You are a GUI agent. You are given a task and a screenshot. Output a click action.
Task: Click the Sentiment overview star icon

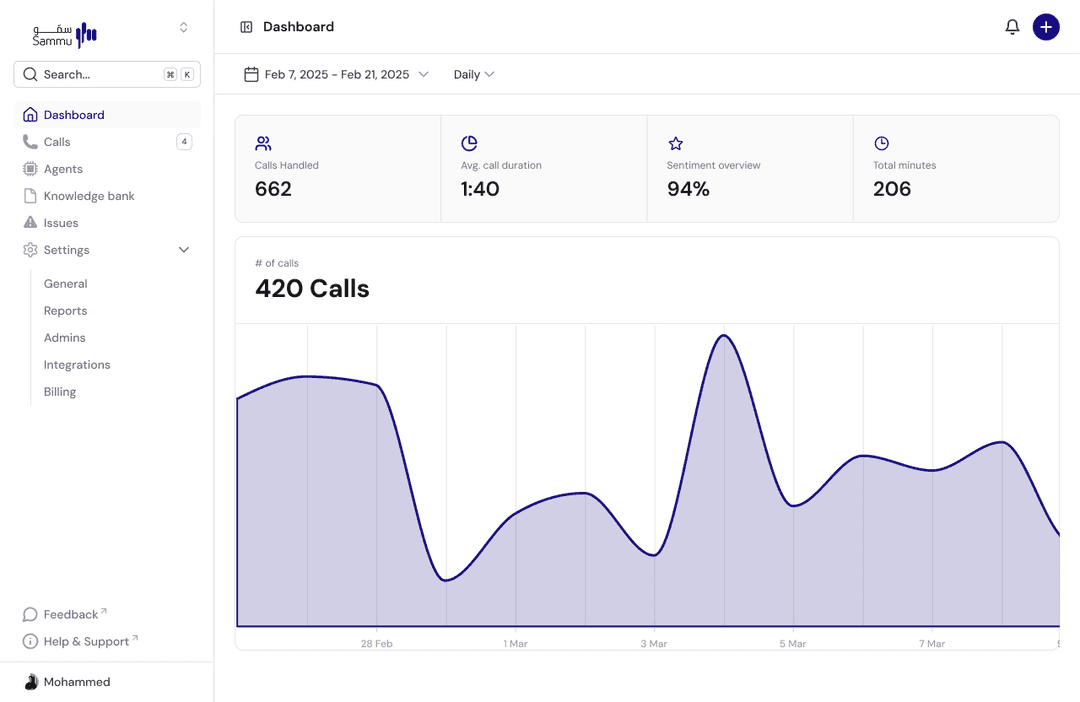click(675, 144)
